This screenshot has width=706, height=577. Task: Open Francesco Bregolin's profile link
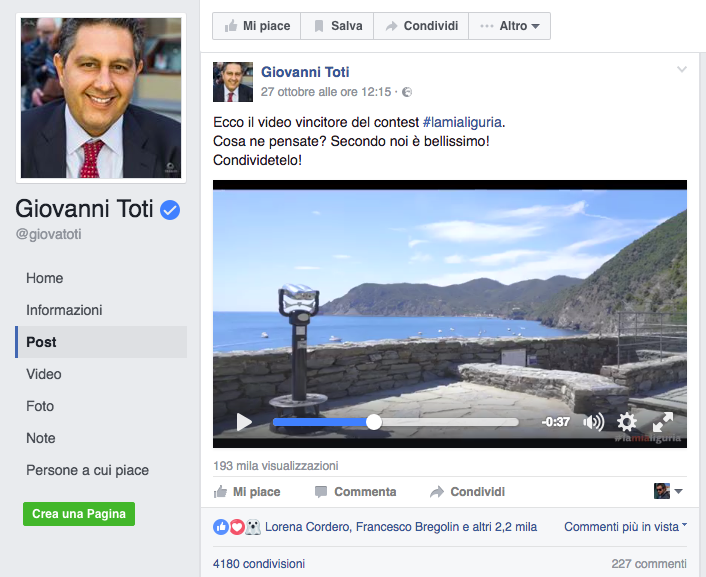point(407,527)
